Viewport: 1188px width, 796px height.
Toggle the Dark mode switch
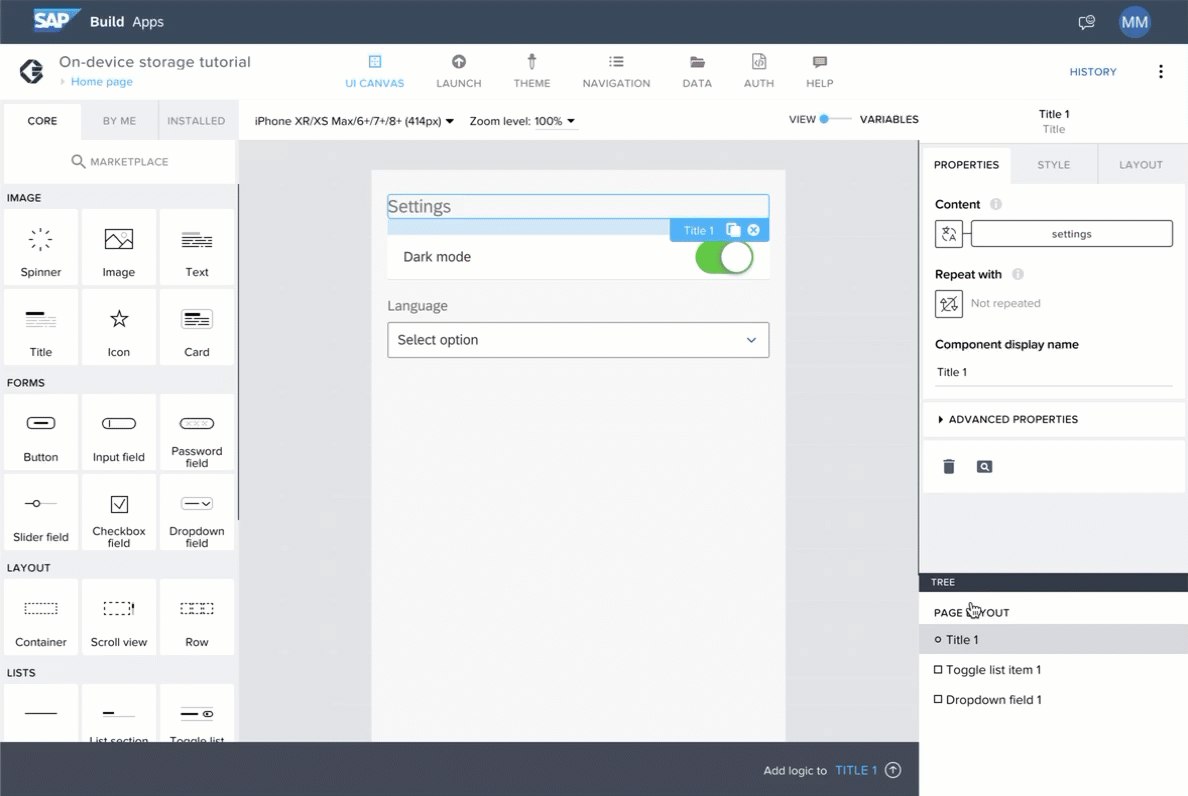tap(724, 258)
